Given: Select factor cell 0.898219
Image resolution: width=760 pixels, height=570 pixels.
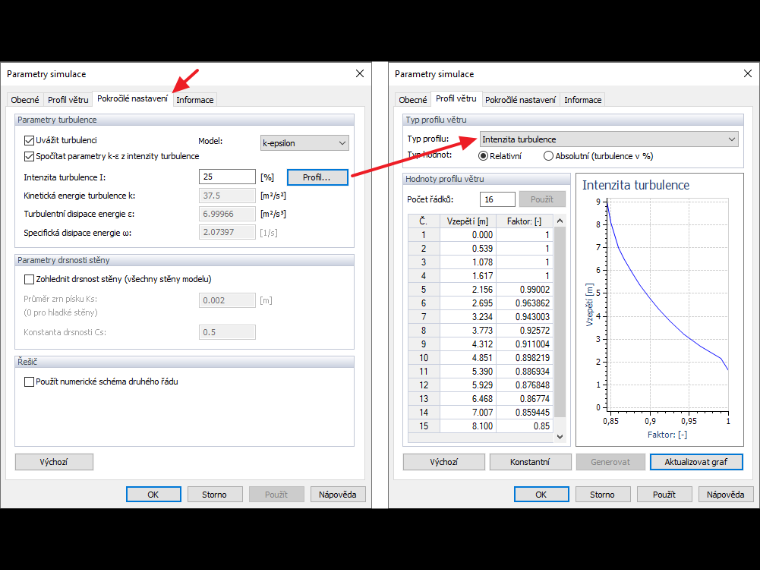Looking at the screenshot, I should pos(524,358).
